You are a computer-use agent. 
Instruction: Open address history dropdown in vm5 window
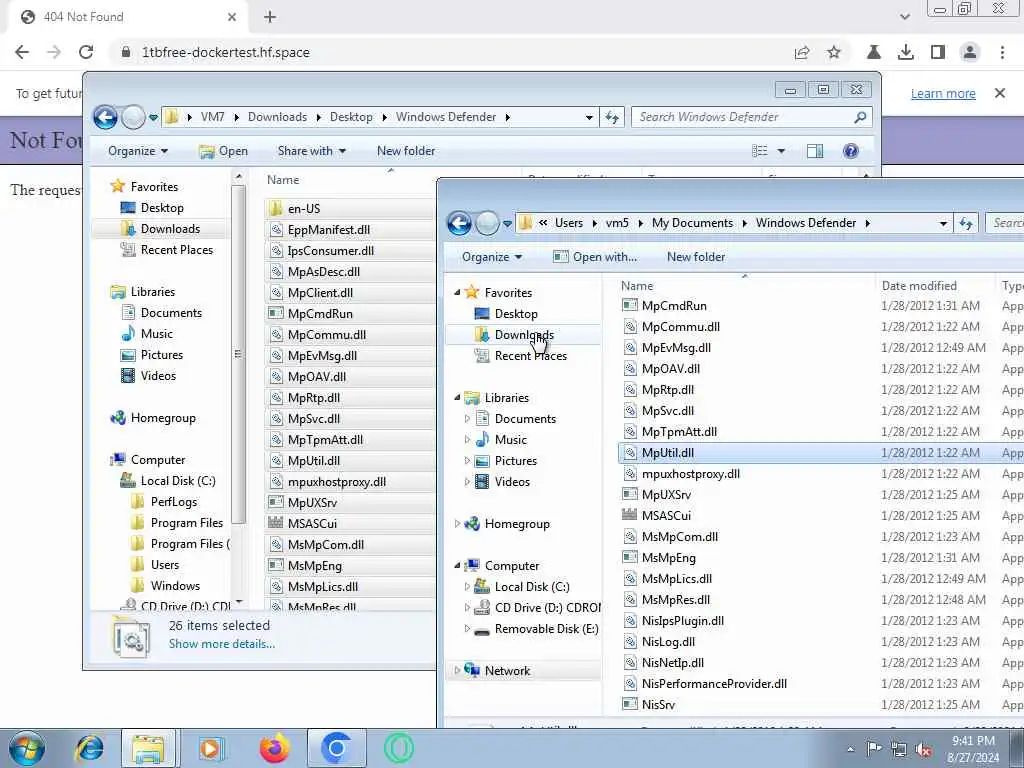click(x=943, y=223)
